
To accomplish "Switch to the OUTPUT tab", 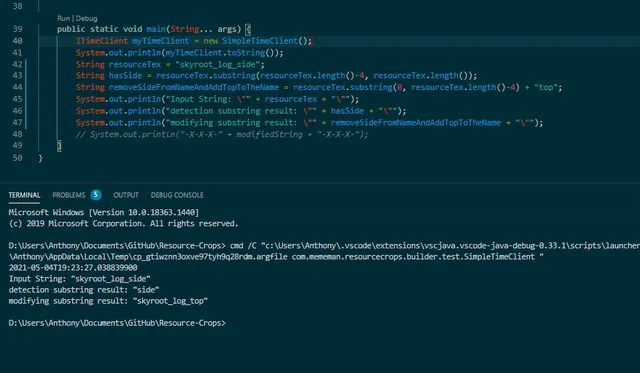I will point(126,195).
